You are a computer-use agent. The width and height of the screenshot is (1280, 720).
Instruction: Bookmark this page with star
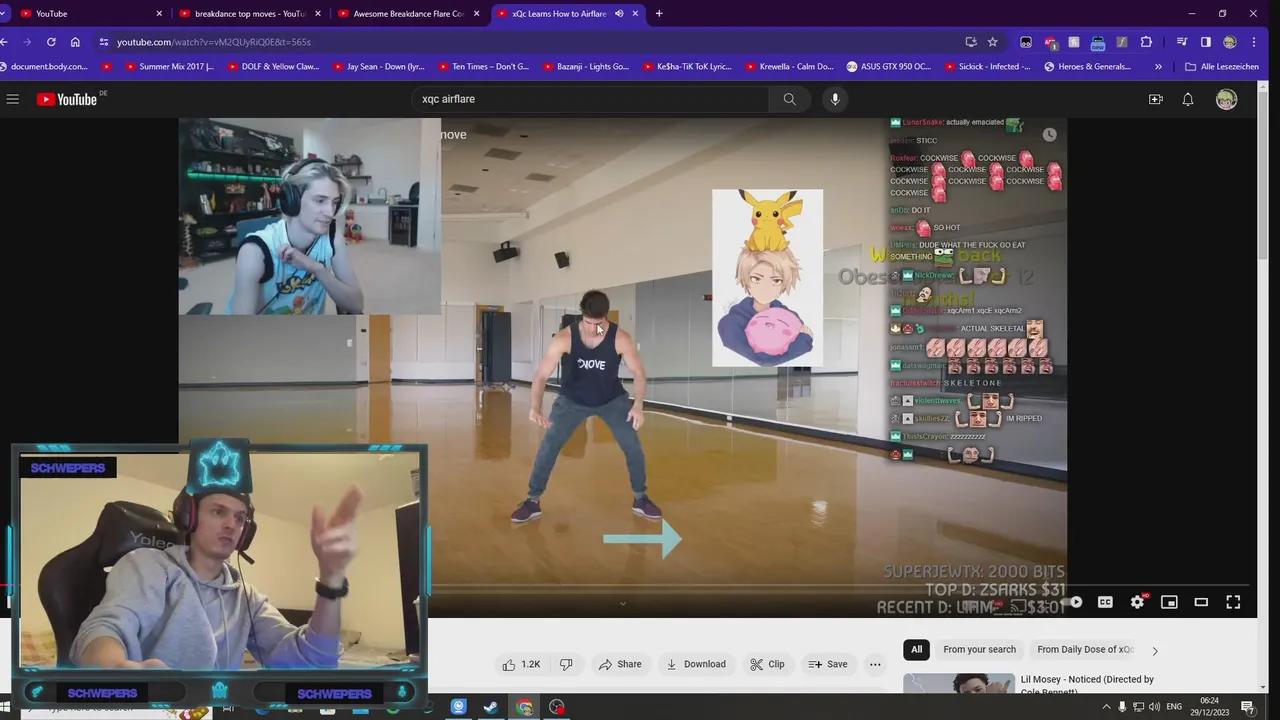pos(993,42)
